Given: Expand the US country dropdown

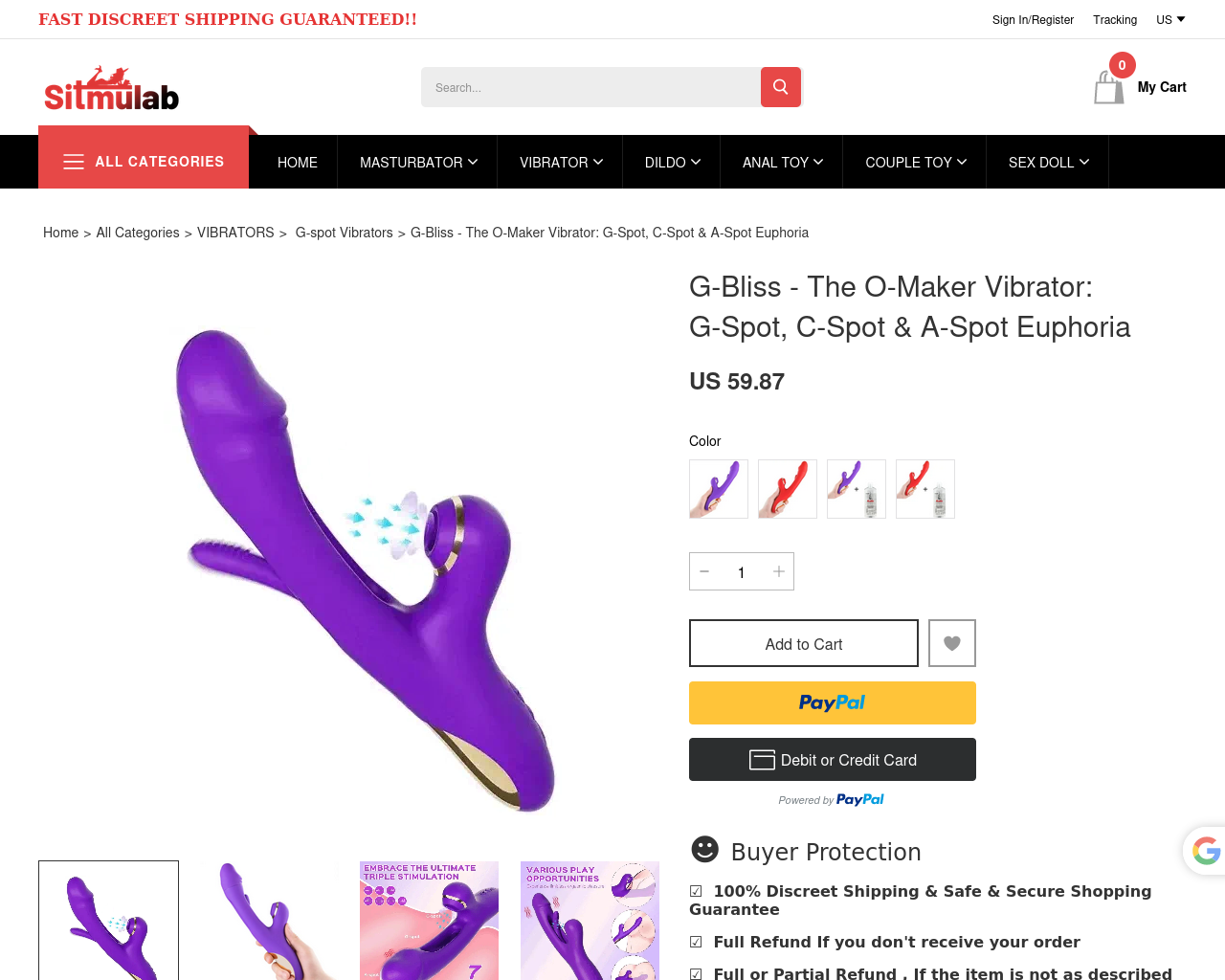Looking at the screenshot, I should 1170,19.
